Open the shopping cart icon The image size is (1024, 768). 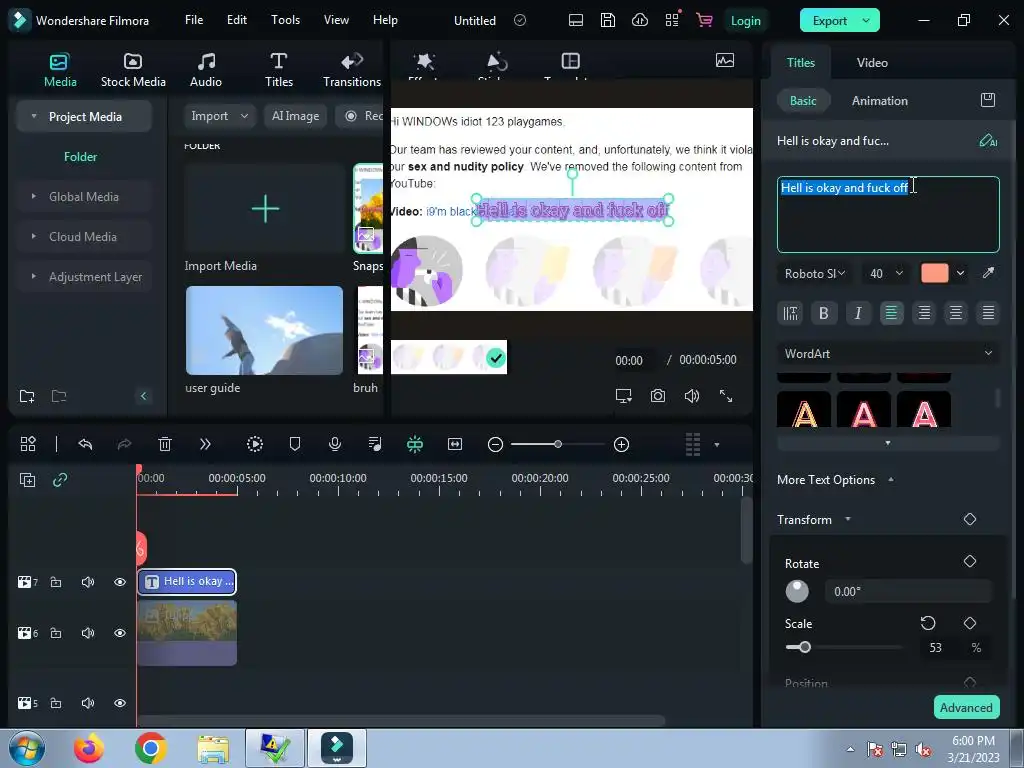(704, 20)
